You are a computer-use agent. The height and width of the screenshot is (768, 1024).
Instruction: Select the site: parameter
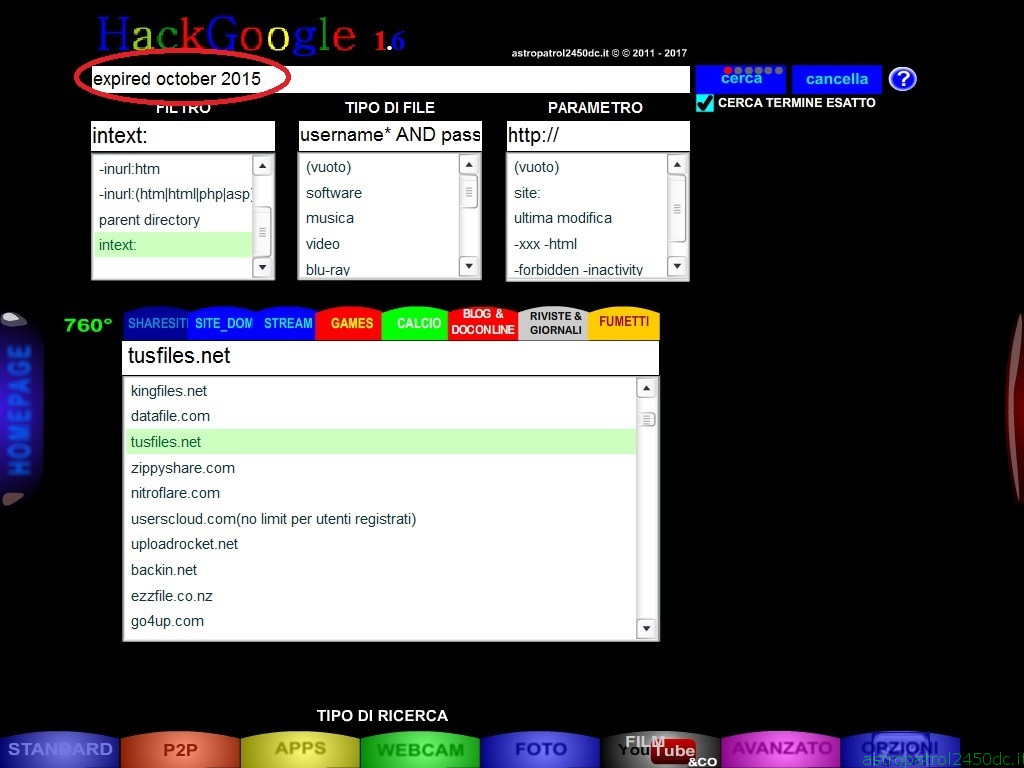coord(588,193)
